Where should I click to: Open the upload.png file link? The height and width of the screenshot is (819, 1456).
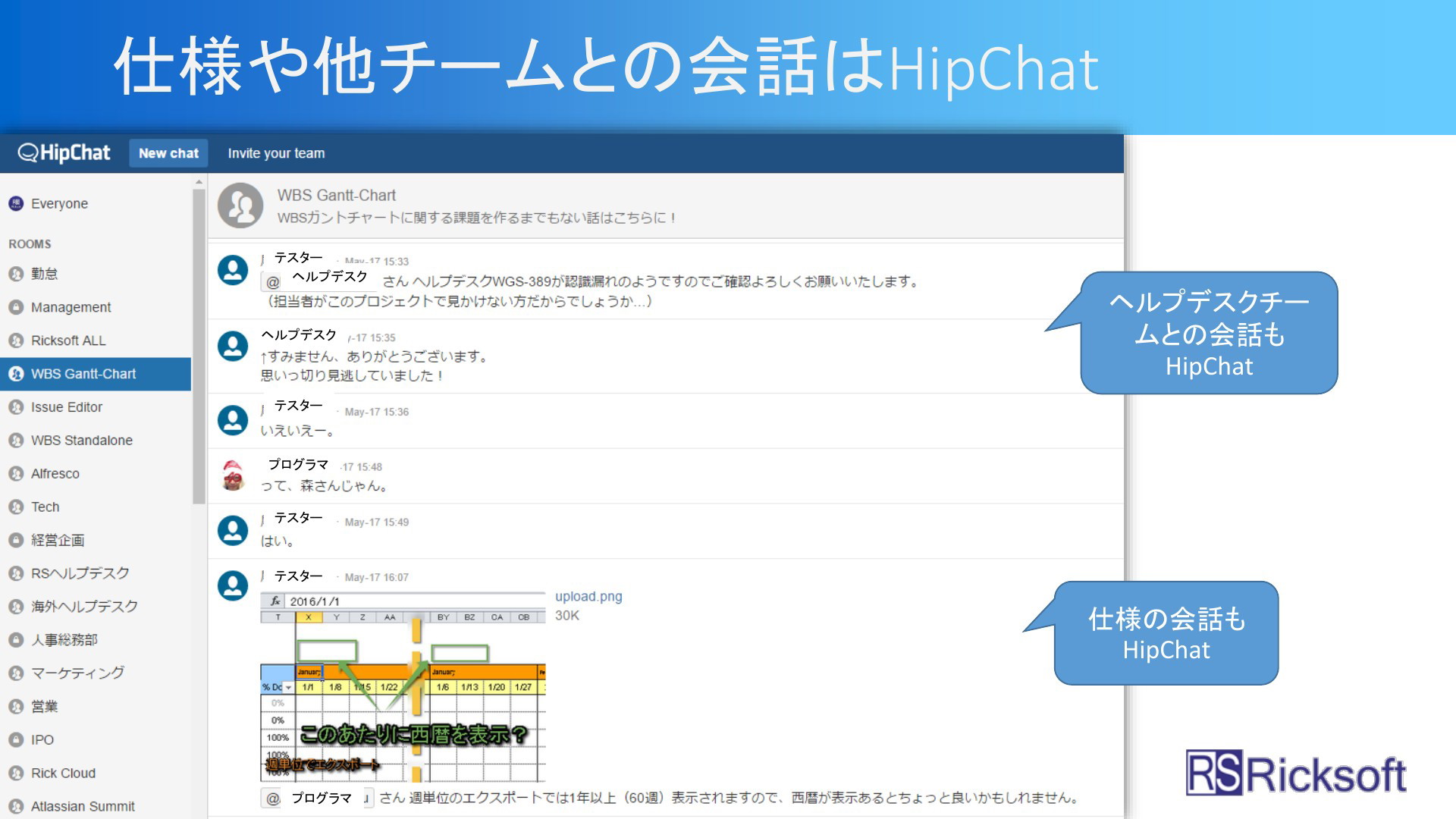pyautogui.click(x=588, y=597)
